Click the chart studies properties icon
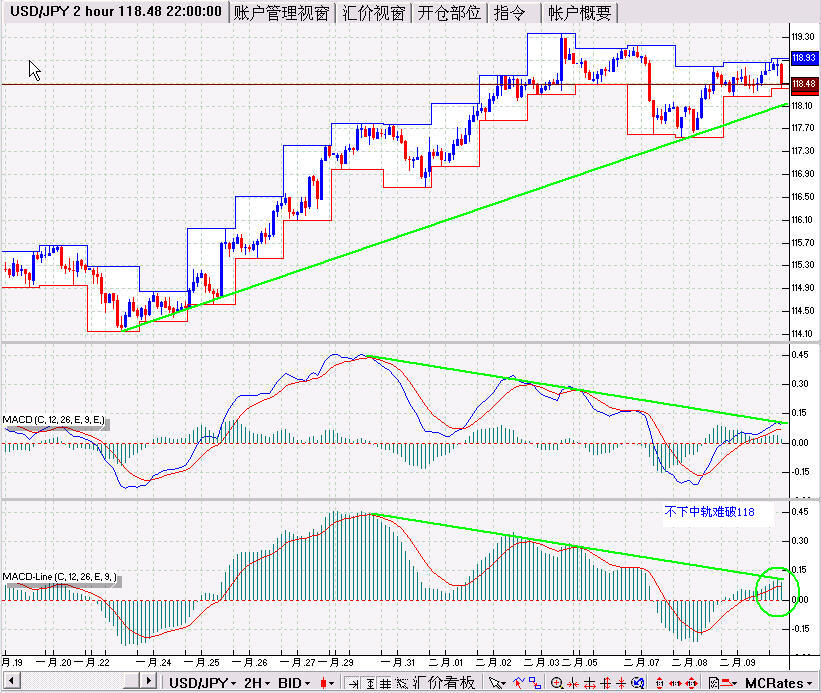The width and height of the screenshot is (821, 693). click(x=714, y=683)
